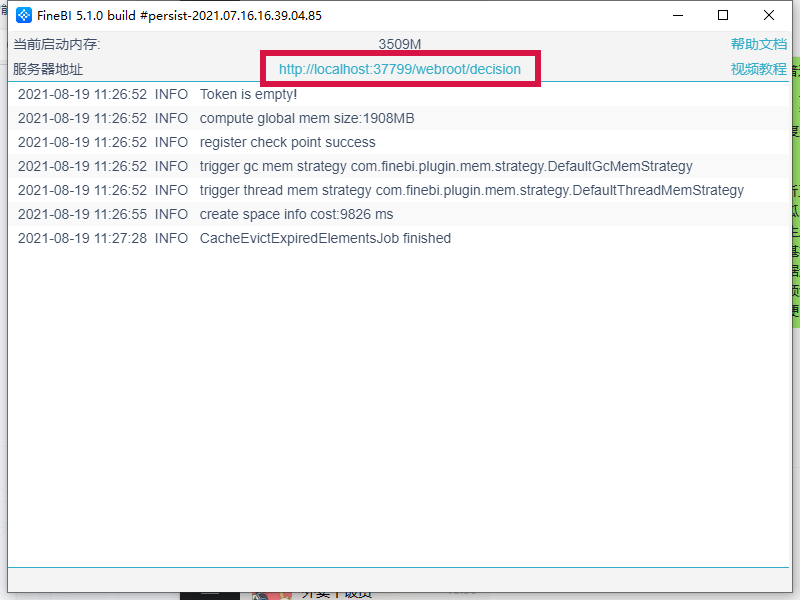
Task: Select the 'create space info cost:9826 ms' entry
Action: [398, 214]
